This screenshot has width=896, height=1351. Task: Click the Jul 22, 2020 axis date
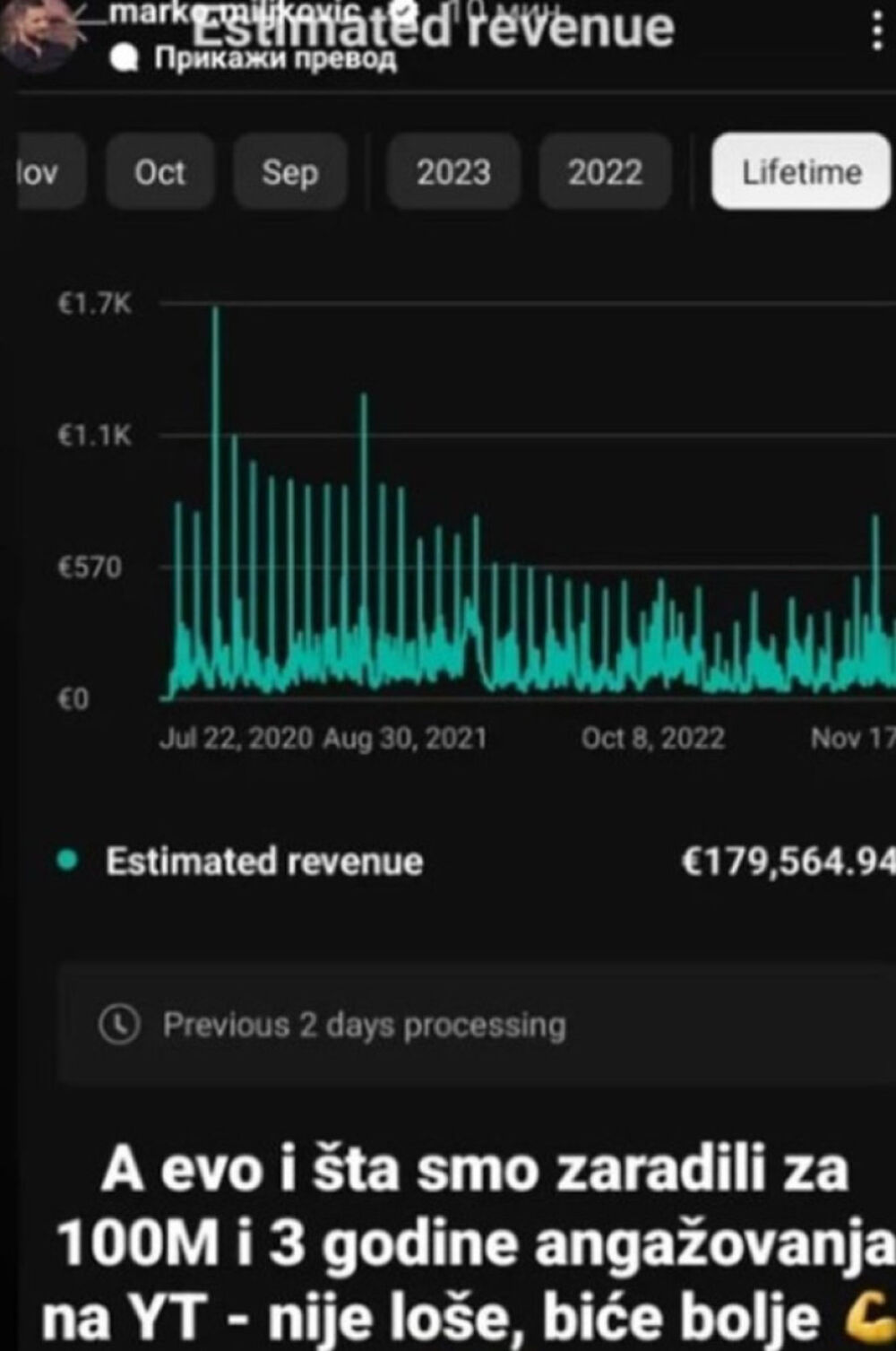[x=237, y=738]
